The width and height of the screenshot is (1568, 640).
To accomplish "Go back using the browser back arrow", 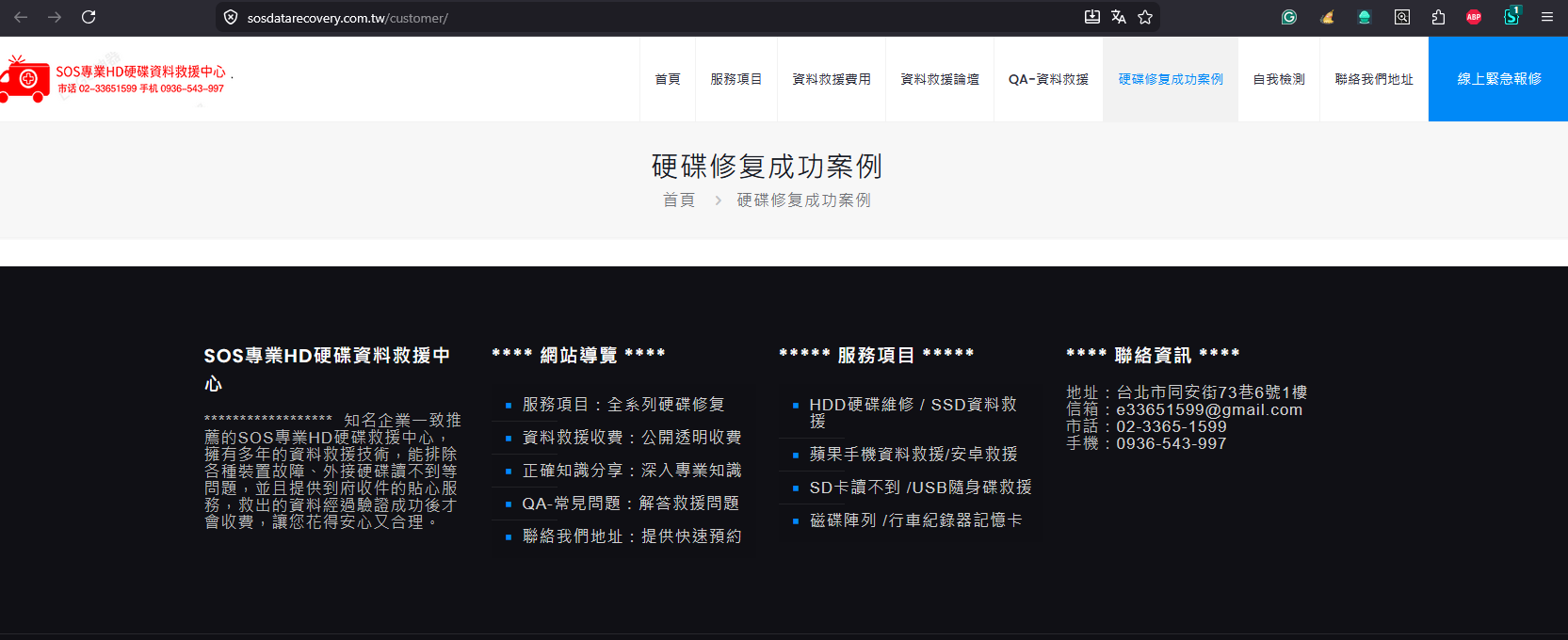I will (21, 17).
